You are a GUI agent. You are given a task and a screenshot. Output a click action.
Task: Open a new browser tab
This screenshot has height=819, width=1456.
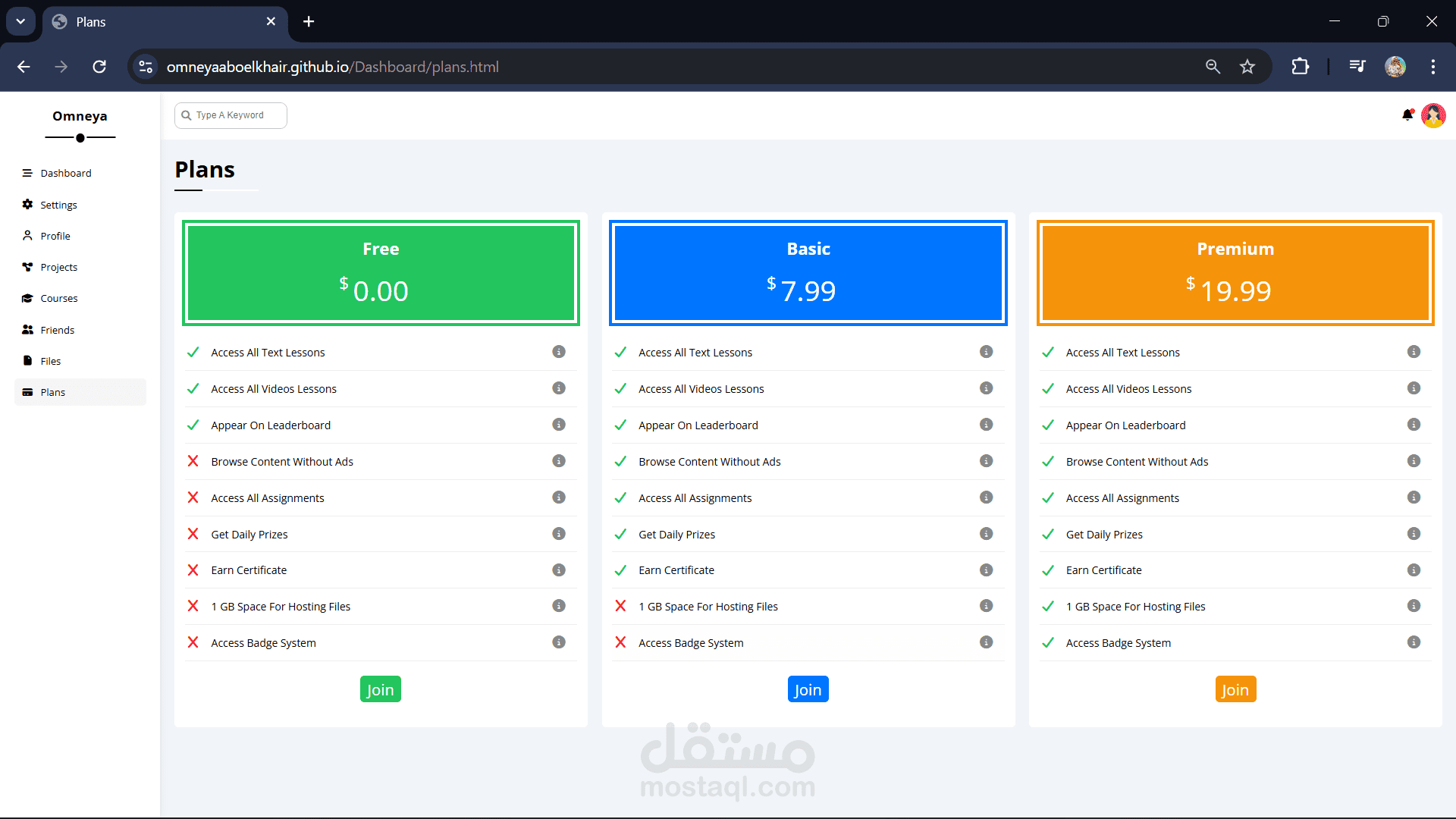[x=309, y=21]
